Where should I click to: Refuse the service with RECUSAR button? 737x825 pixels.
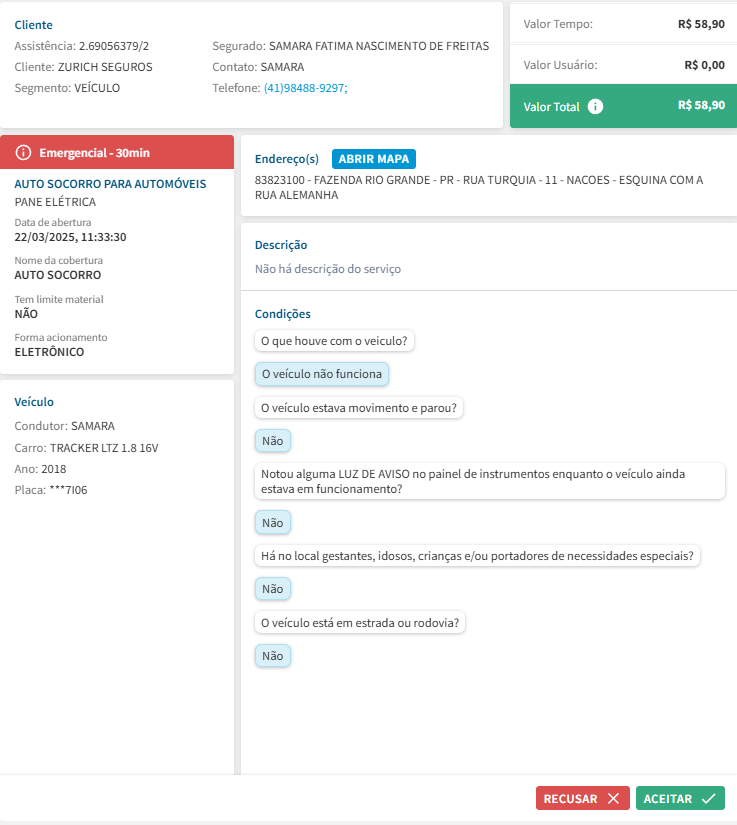coord(582,798)
